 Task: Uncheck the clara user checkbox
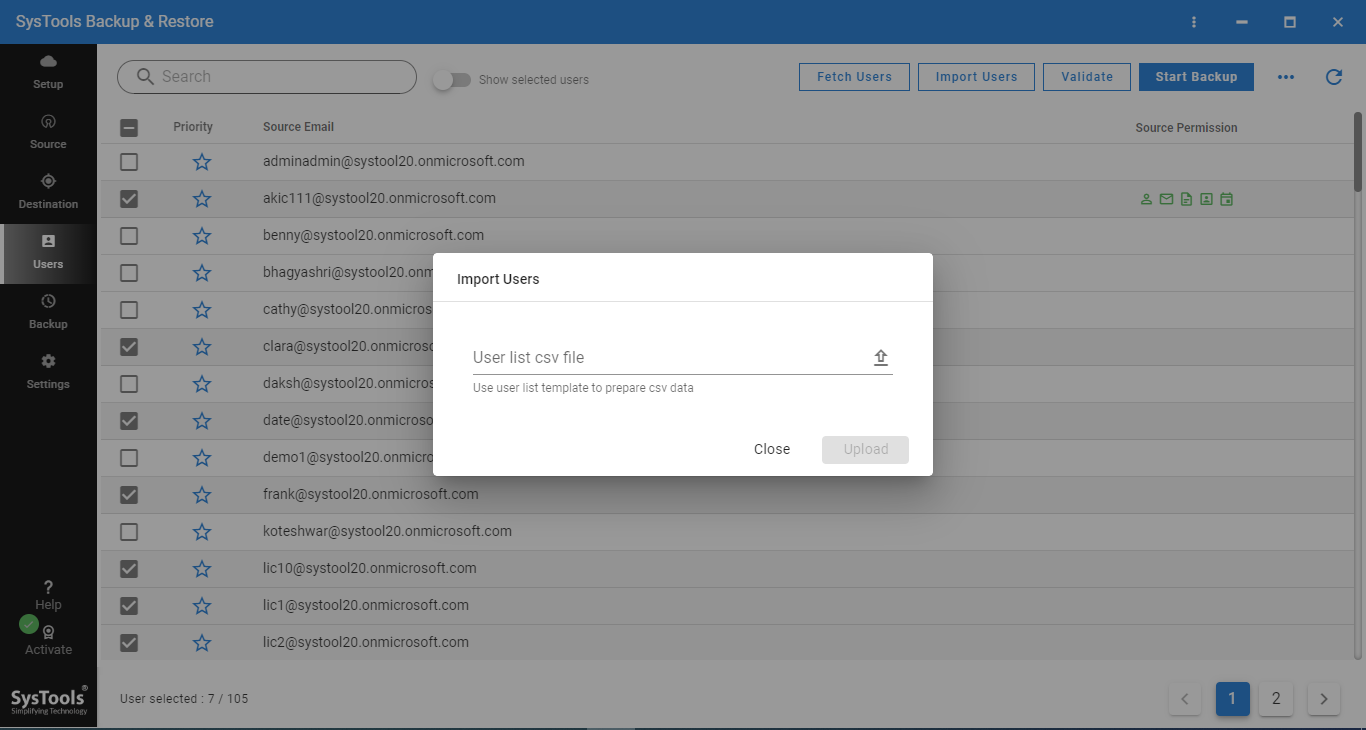coord(129,347)
